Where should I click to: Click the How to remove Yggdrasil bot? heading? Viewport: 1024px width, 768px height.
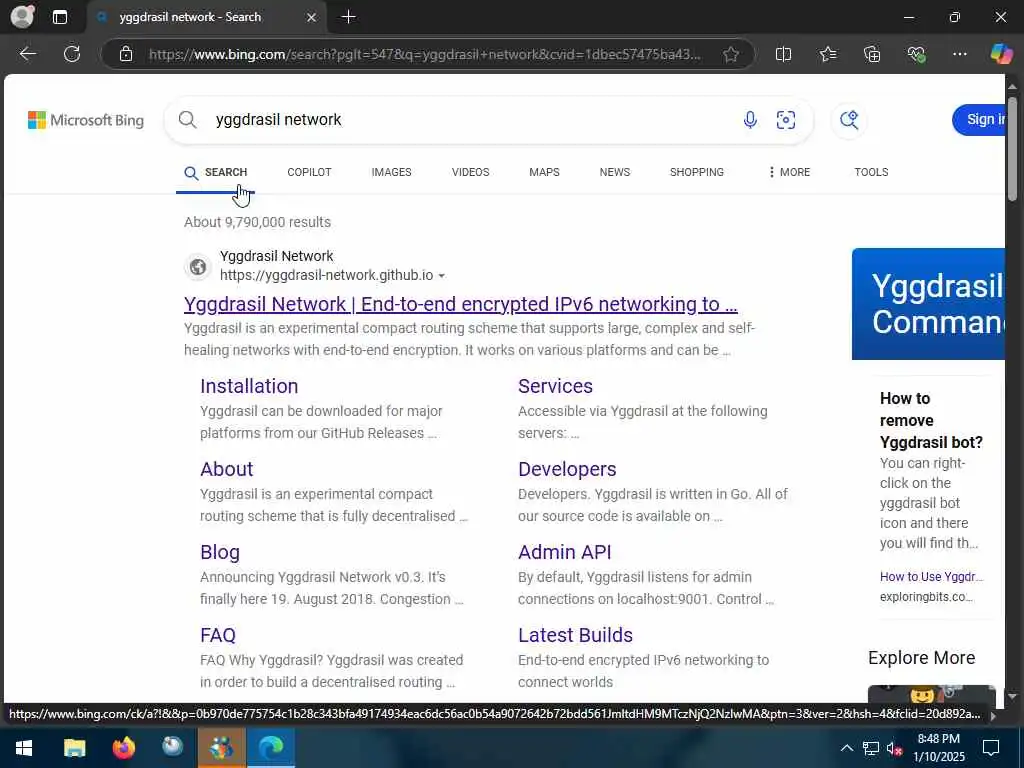point(931,420)
